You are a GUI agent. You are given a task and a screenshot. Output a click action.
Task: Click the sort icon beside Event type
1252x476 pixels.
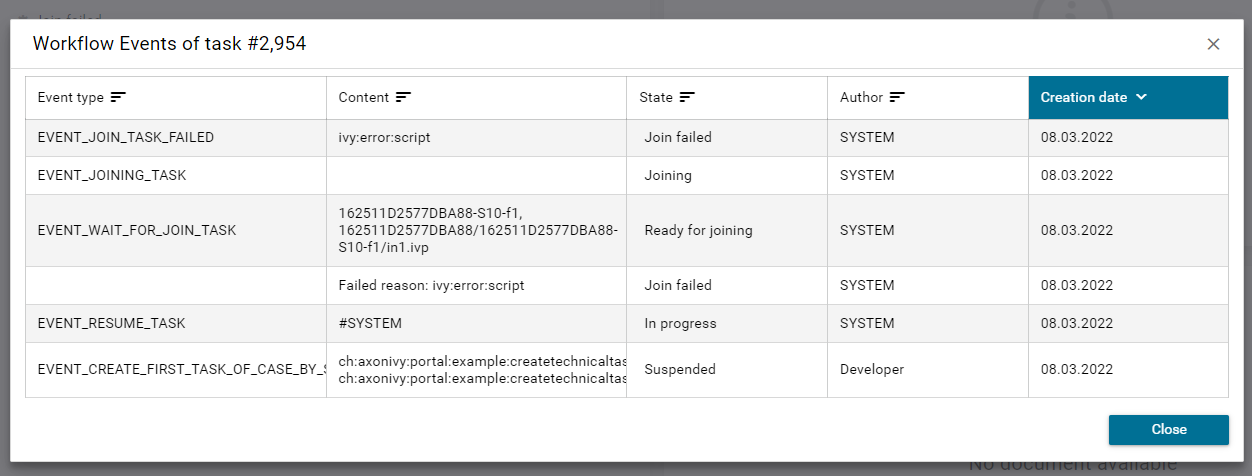[118, 97]
